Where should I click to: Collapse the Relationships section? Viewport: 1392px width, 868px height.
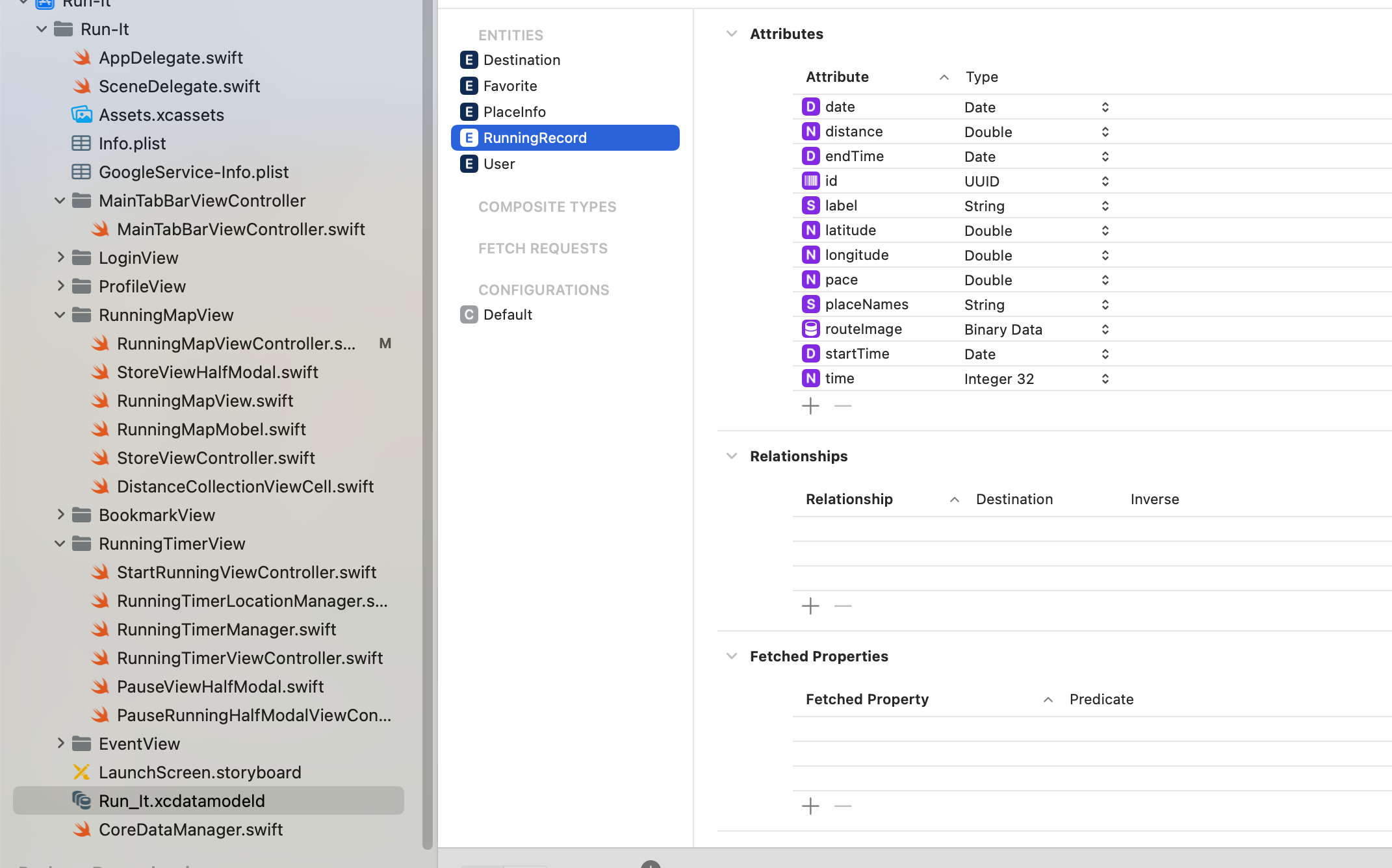click(732, 456)
